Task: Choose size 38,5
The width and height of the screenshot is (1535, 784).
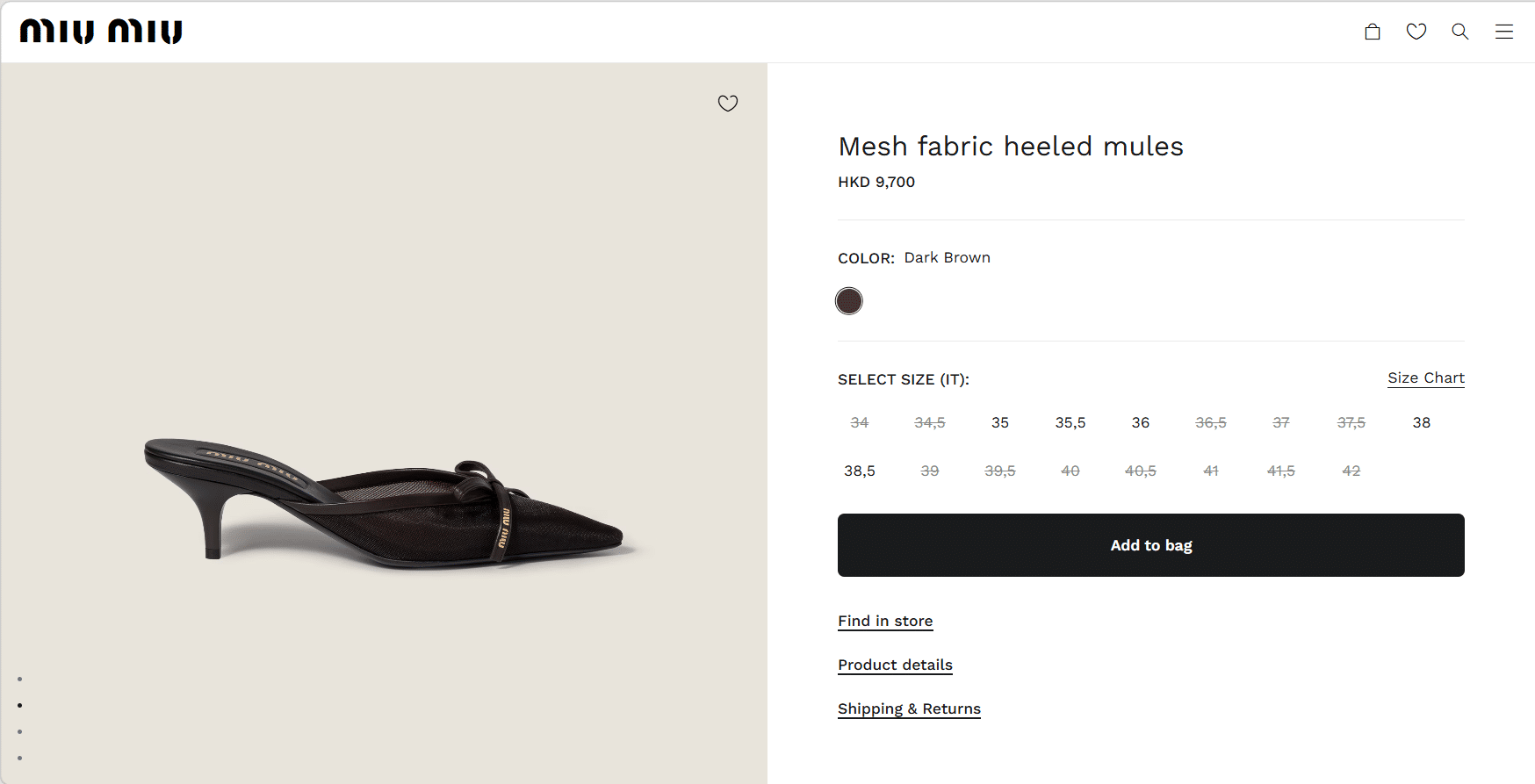Action: (x=860, y=471)
